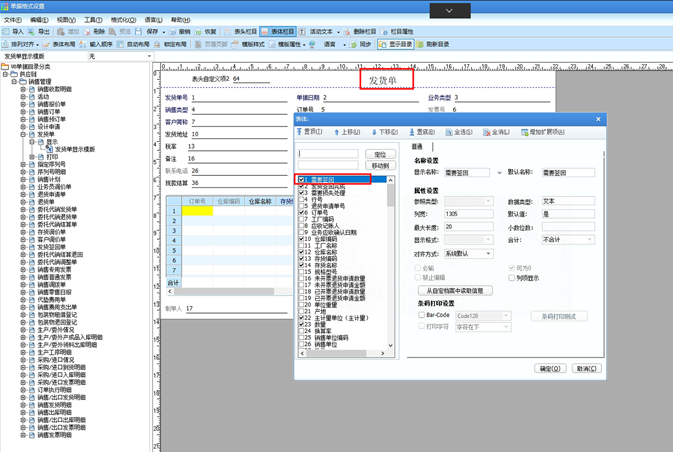673x452 pixels.
Task: Open the 保存 button dropdown arrow
Action: click(x=164, y=32)
